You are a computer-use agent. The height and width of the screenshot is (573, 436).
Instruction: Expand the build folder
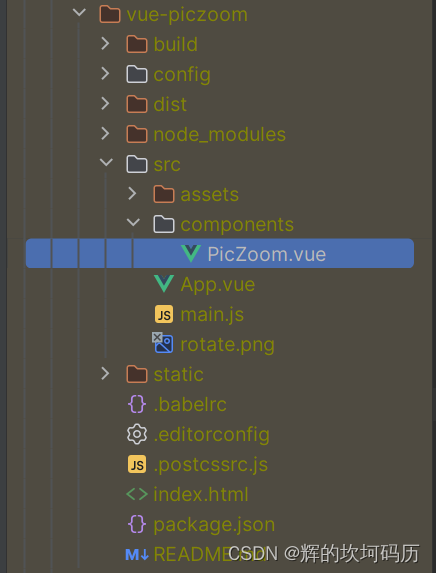[x=105, y=43]
